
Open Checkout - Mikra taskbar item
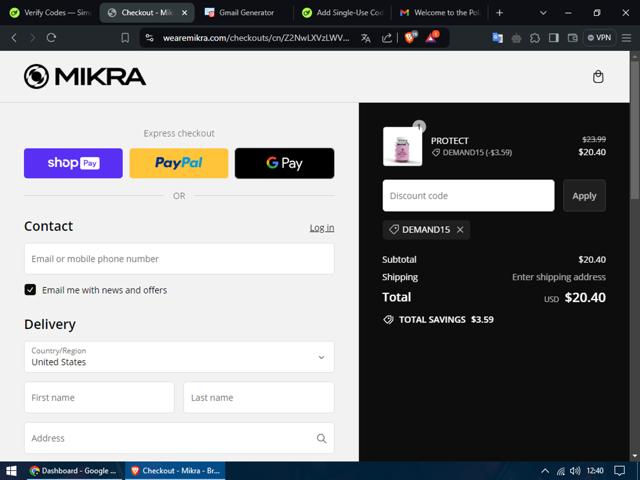pyautogui.click(x=175, y=471)
